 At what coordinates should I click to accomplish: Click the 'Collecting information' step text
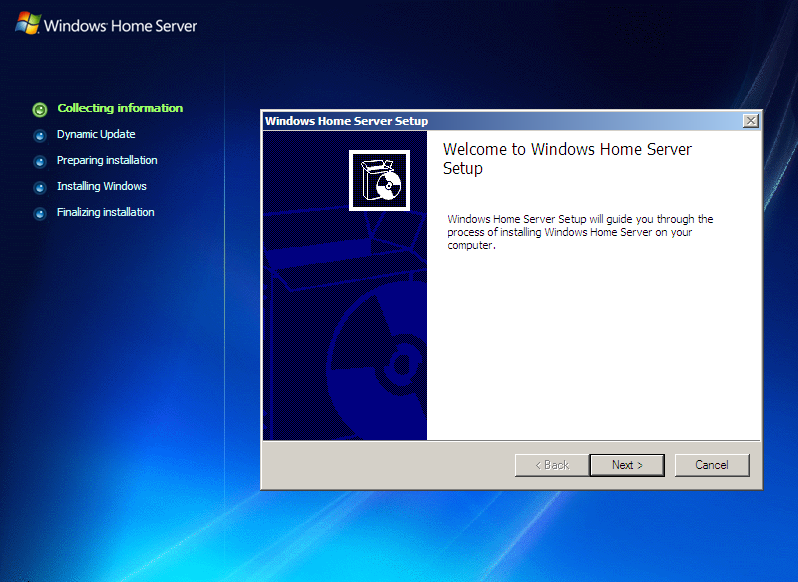tap(120, 108)
